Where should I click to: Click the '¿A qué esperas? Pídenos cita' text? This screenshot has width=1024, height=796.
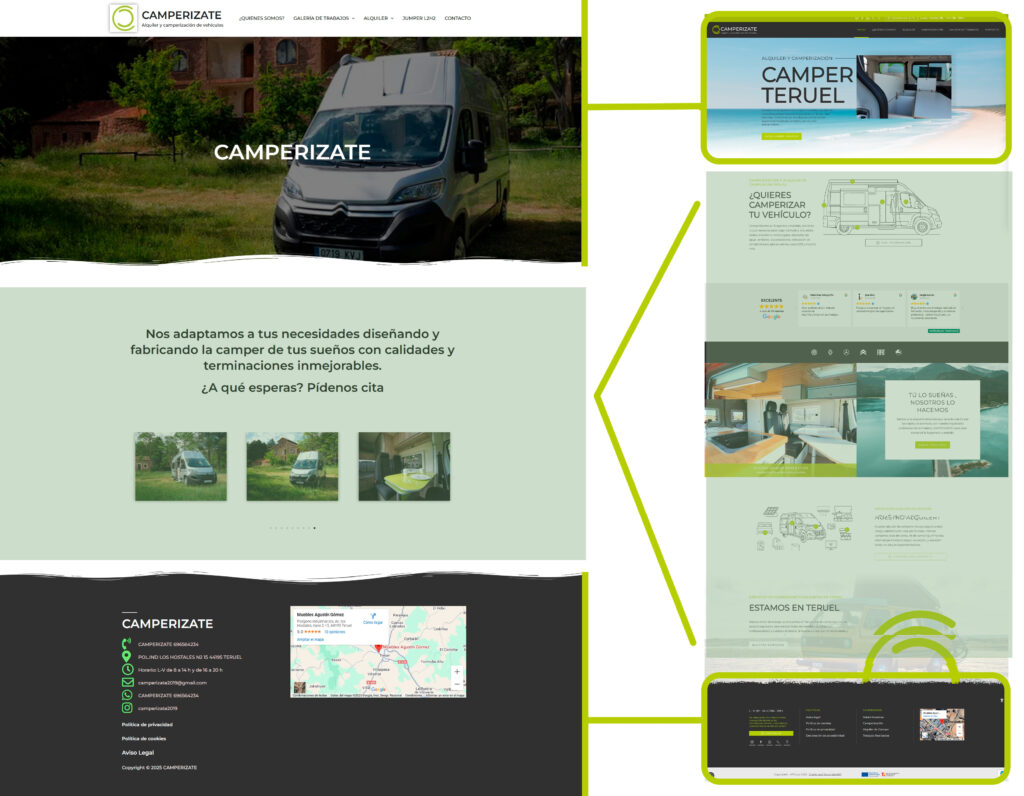[x=292, y=387]
